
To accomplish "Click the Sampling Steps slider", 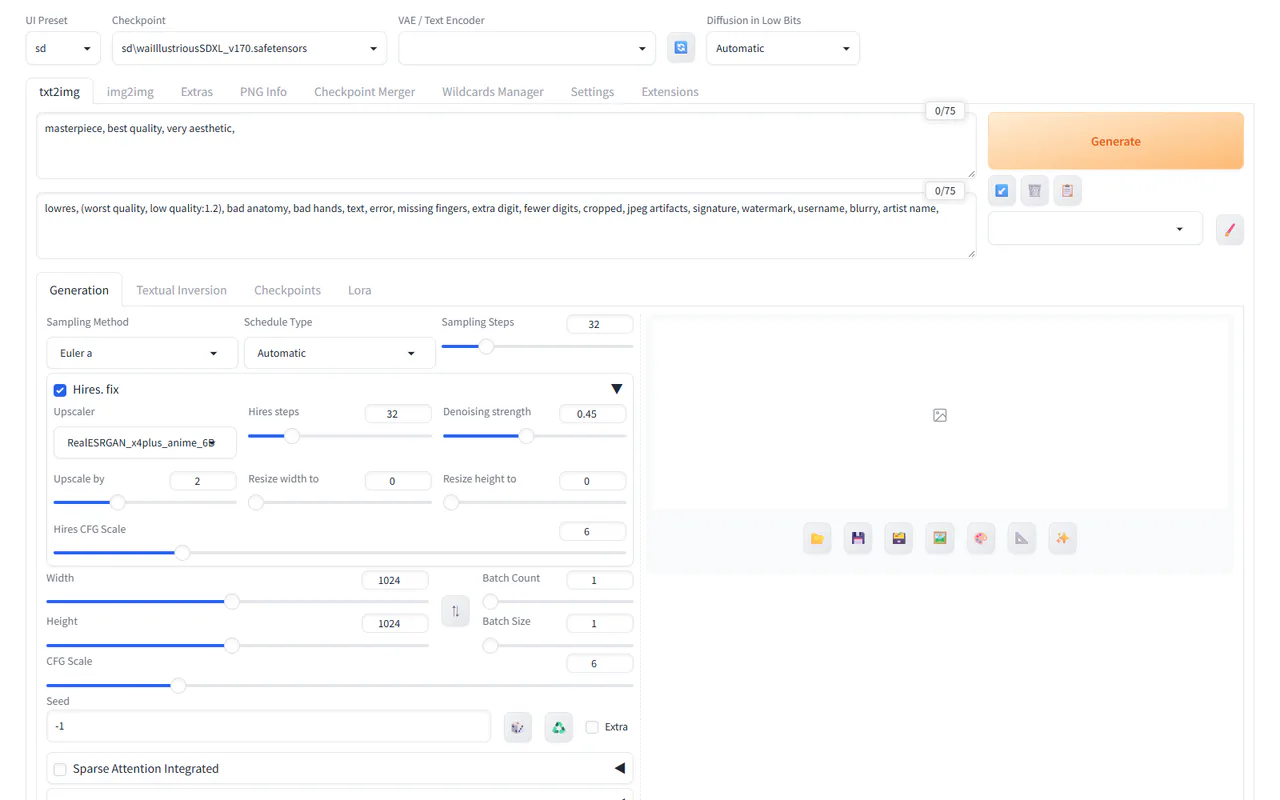I will point(538,346).
